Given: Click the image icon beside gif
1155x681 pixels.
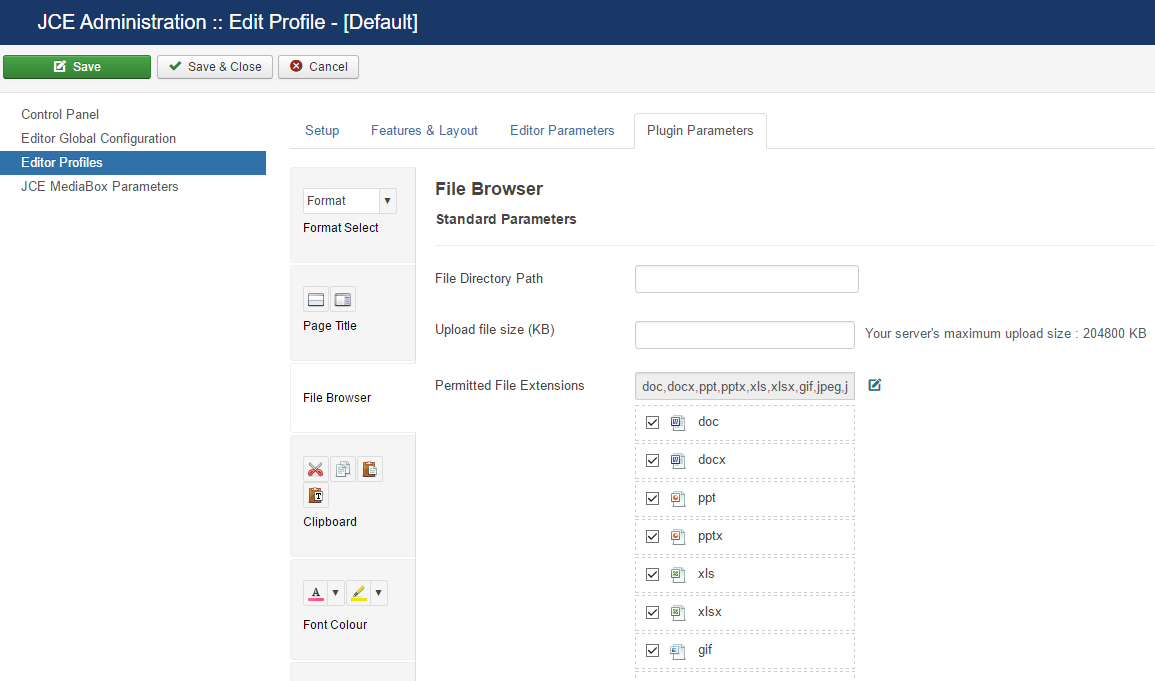Looking at the screenshot, I should (678, 651).
